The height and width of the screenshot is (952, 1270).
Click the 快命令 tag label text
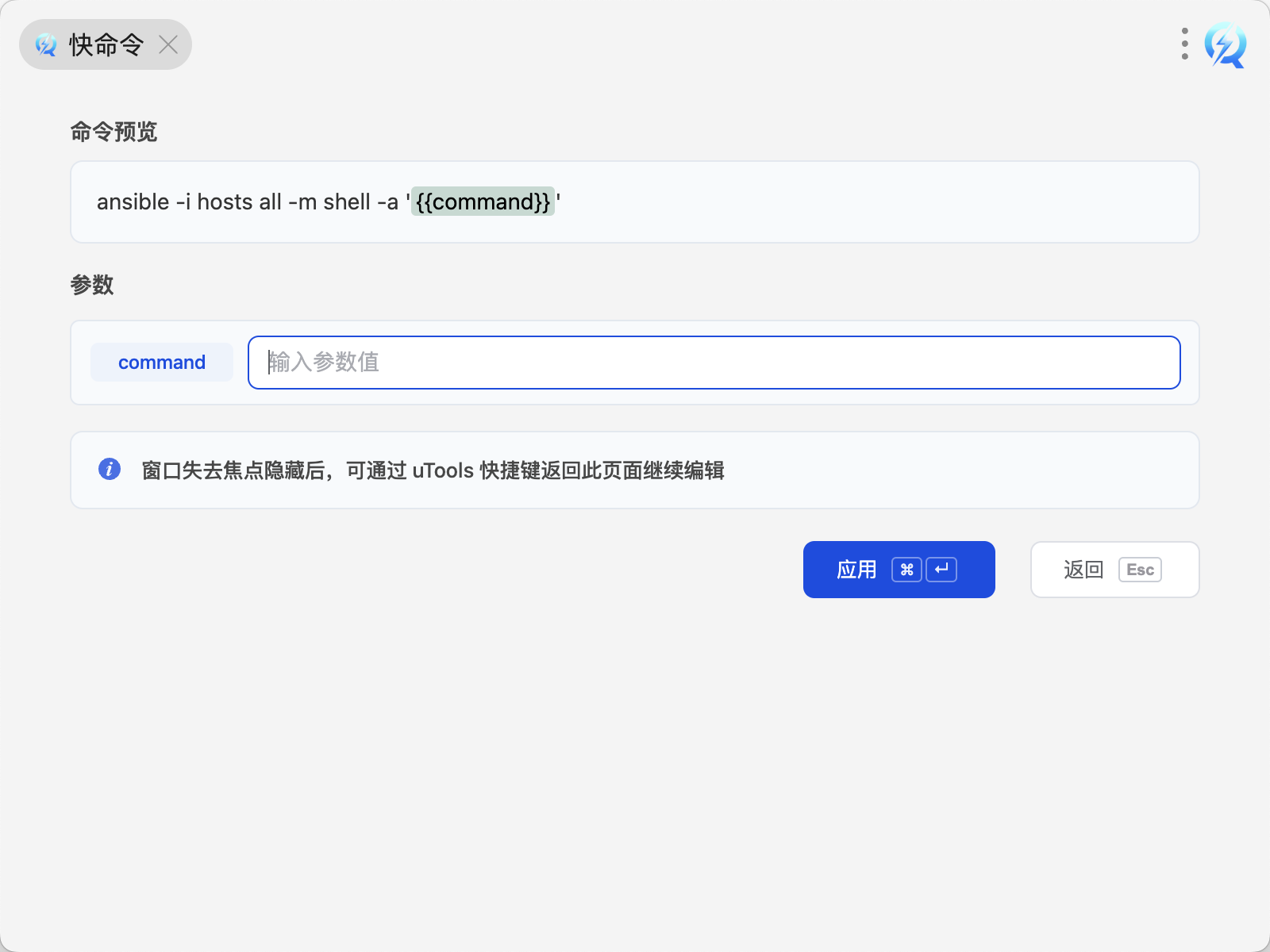point(106,45)
